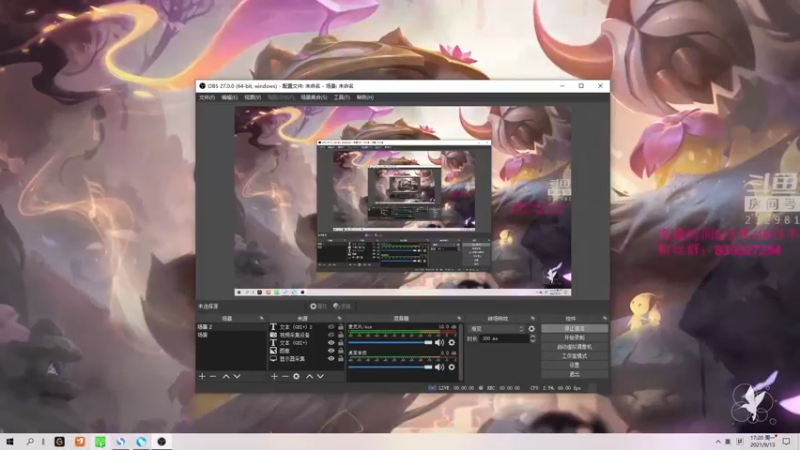The width and height of the screenshot is (800, 450).
Task: Click the filters button beside properties
Action: click(342, 306)
